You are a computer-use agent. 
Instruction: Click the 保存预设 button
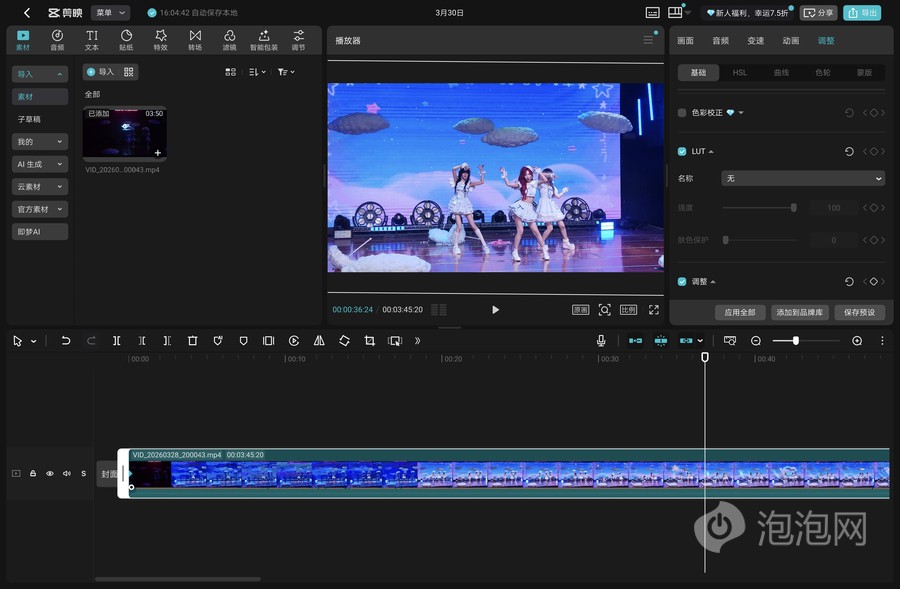[x=859, y=312]
